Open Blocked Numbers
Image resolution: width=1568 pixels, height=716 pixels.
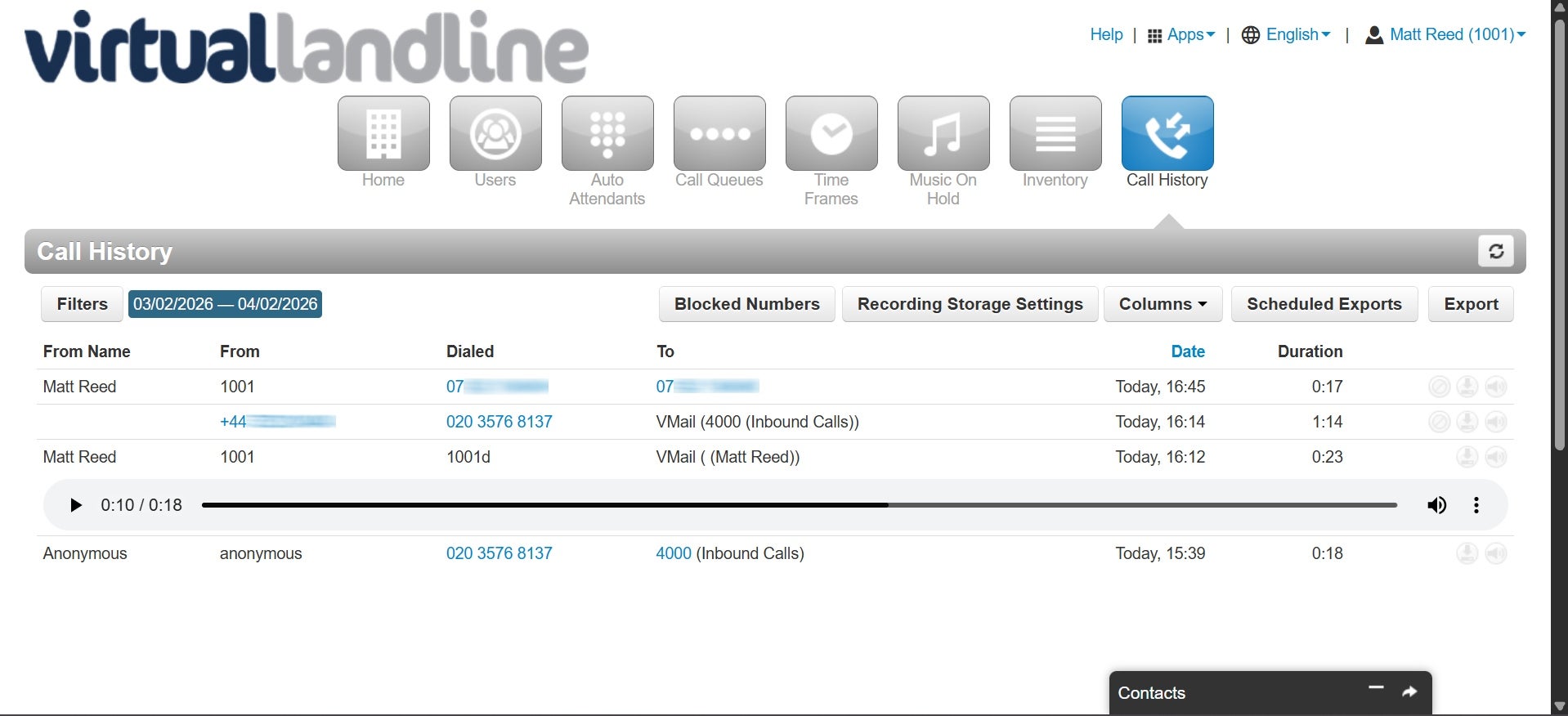[746, 304]
